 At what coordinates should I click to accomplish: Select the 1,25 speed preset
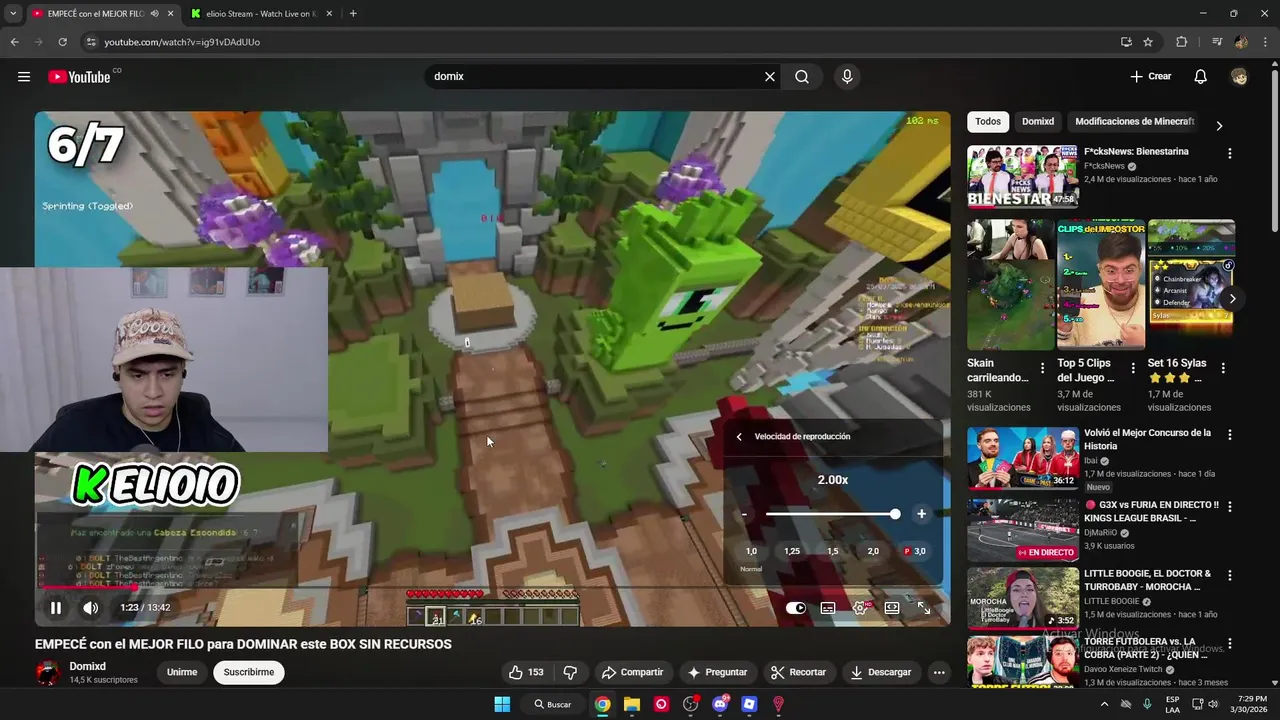click(x=792, y=551)
